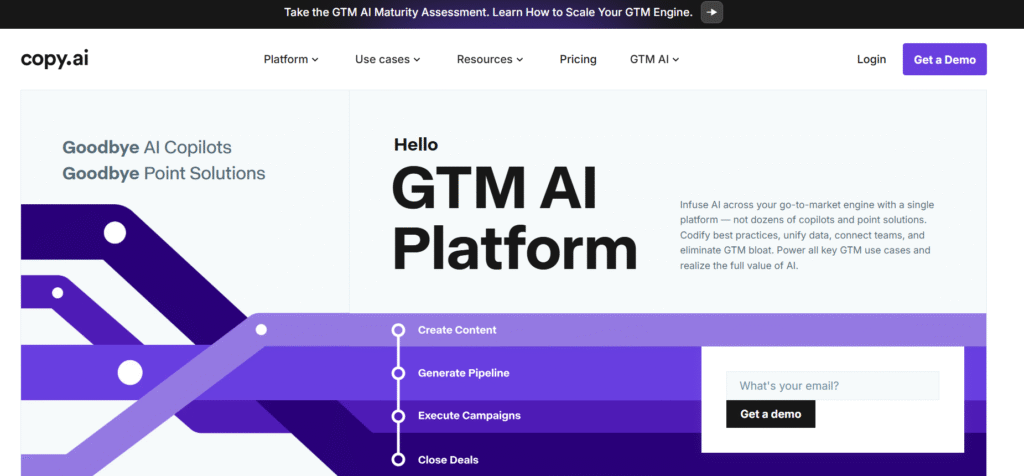Expand the GTM AI menu chevron
1024x476 pixels.
676,59
